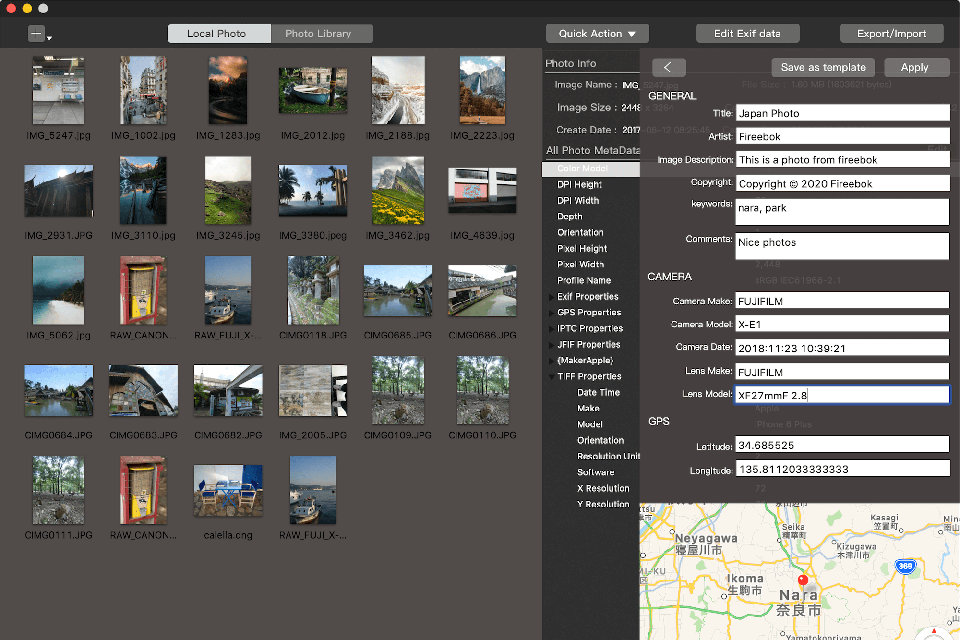Click the Image Description input field
The height and width of the screenshot is (640, 960).
(842, 159)
